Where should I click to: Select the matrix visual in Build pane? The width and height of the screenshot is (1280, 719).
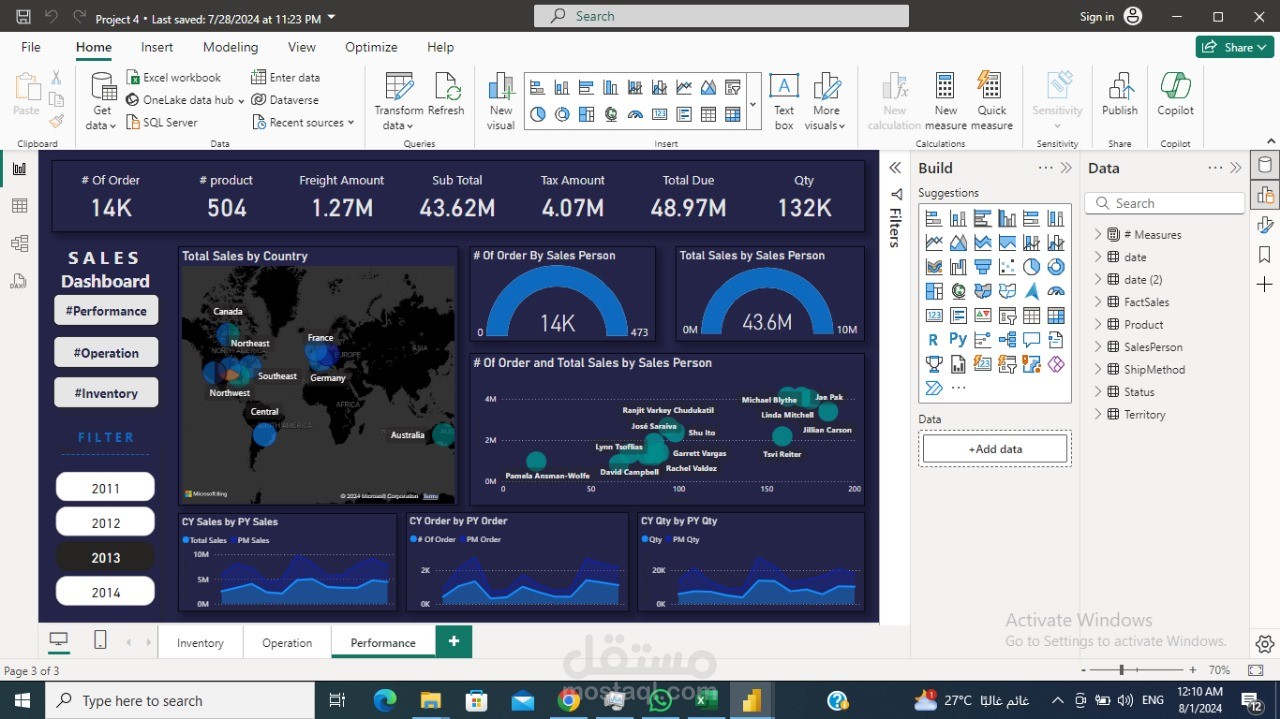pos(1056,315)
